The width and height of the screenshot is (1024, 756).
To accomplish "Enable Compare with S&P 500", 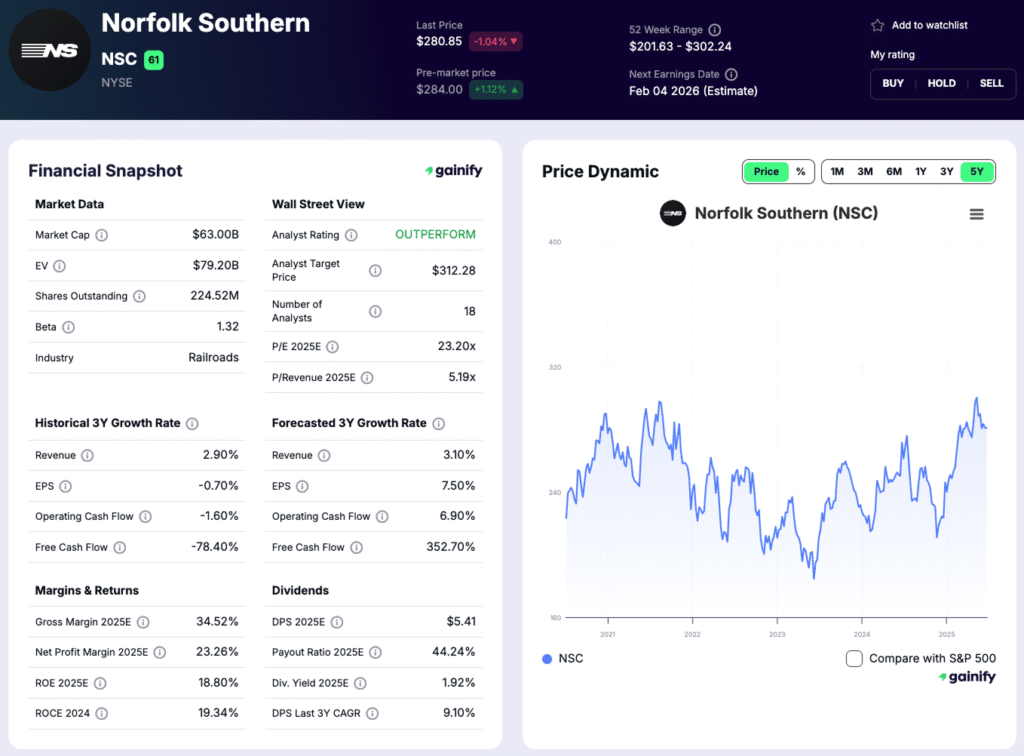I will pyautogui.click(x=854, y=658).
